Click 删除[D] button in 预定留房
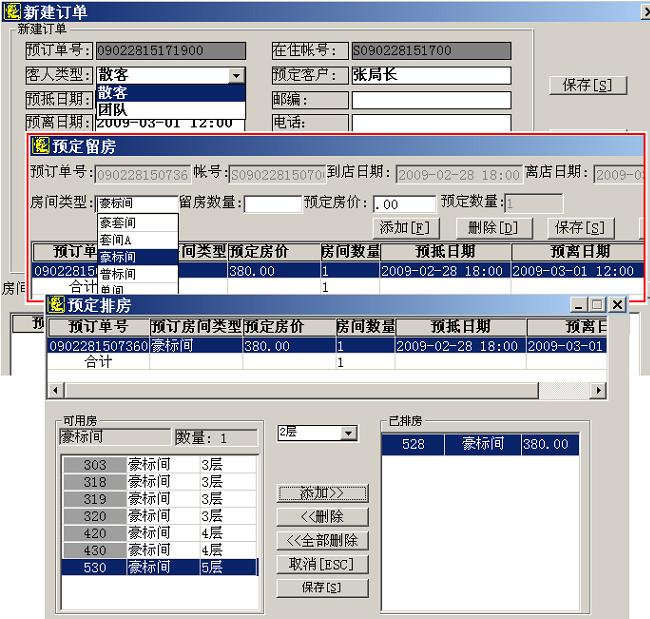Image resolution: width=650 pixels, height=619 pixels. [493, 228]
